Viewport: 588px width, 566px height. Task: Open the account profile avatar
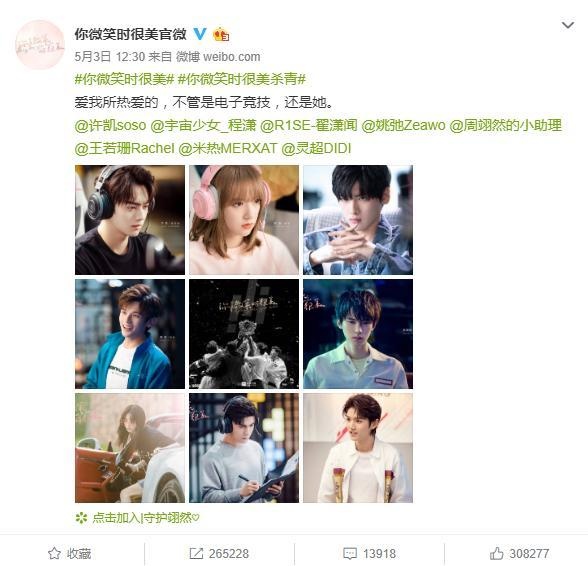(40, 45)
